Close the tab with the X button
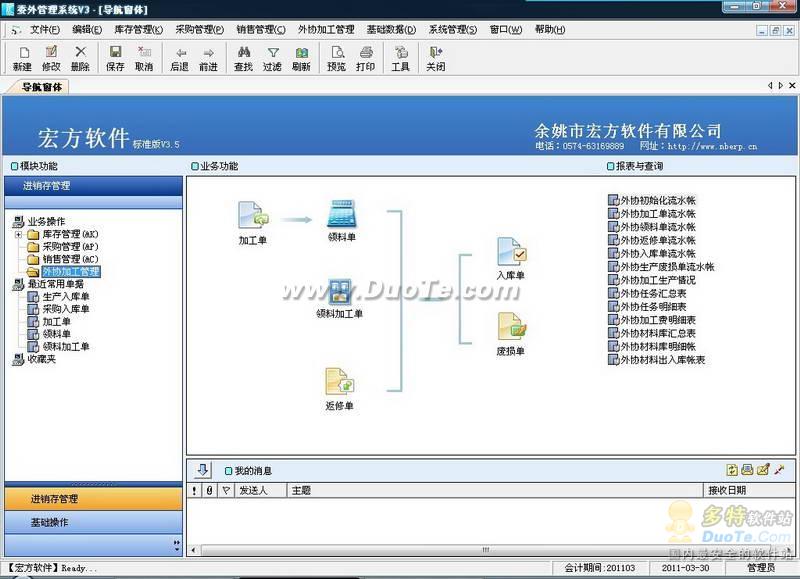800x579 pixels. pos(792,86)
